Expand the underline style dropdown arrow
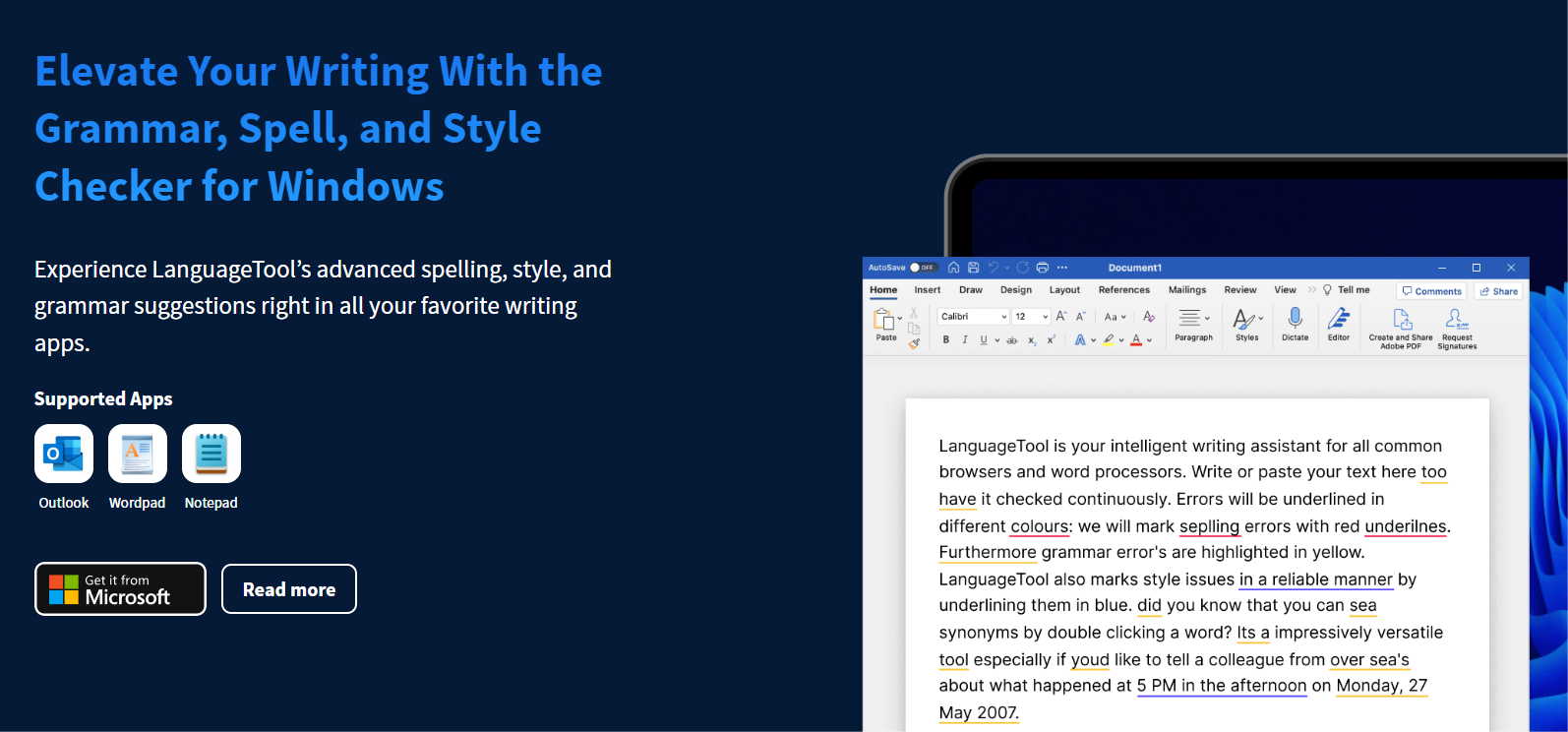The height and width of the screenshot is (732, 1568). pos(996,340)
